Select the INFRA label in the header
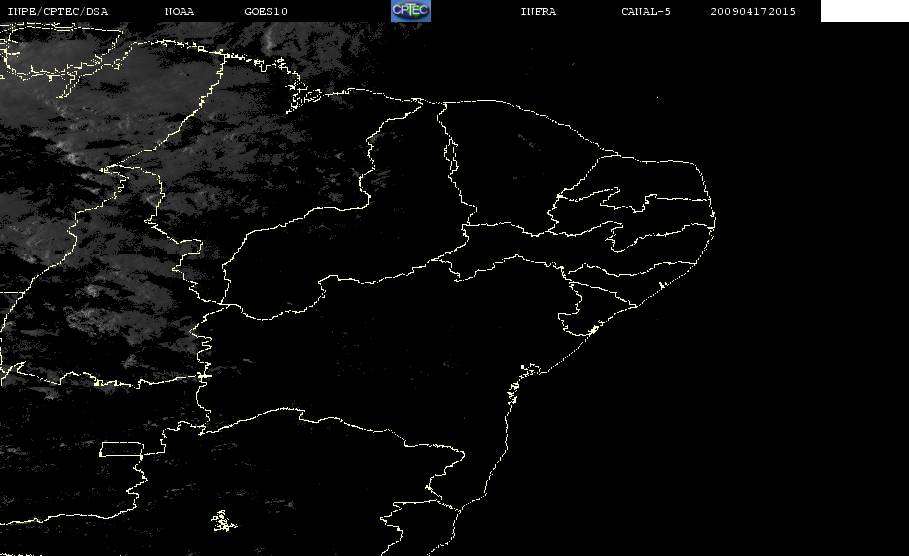The height and width of the screenshot is (556, 909). click(x=538, y=12)
